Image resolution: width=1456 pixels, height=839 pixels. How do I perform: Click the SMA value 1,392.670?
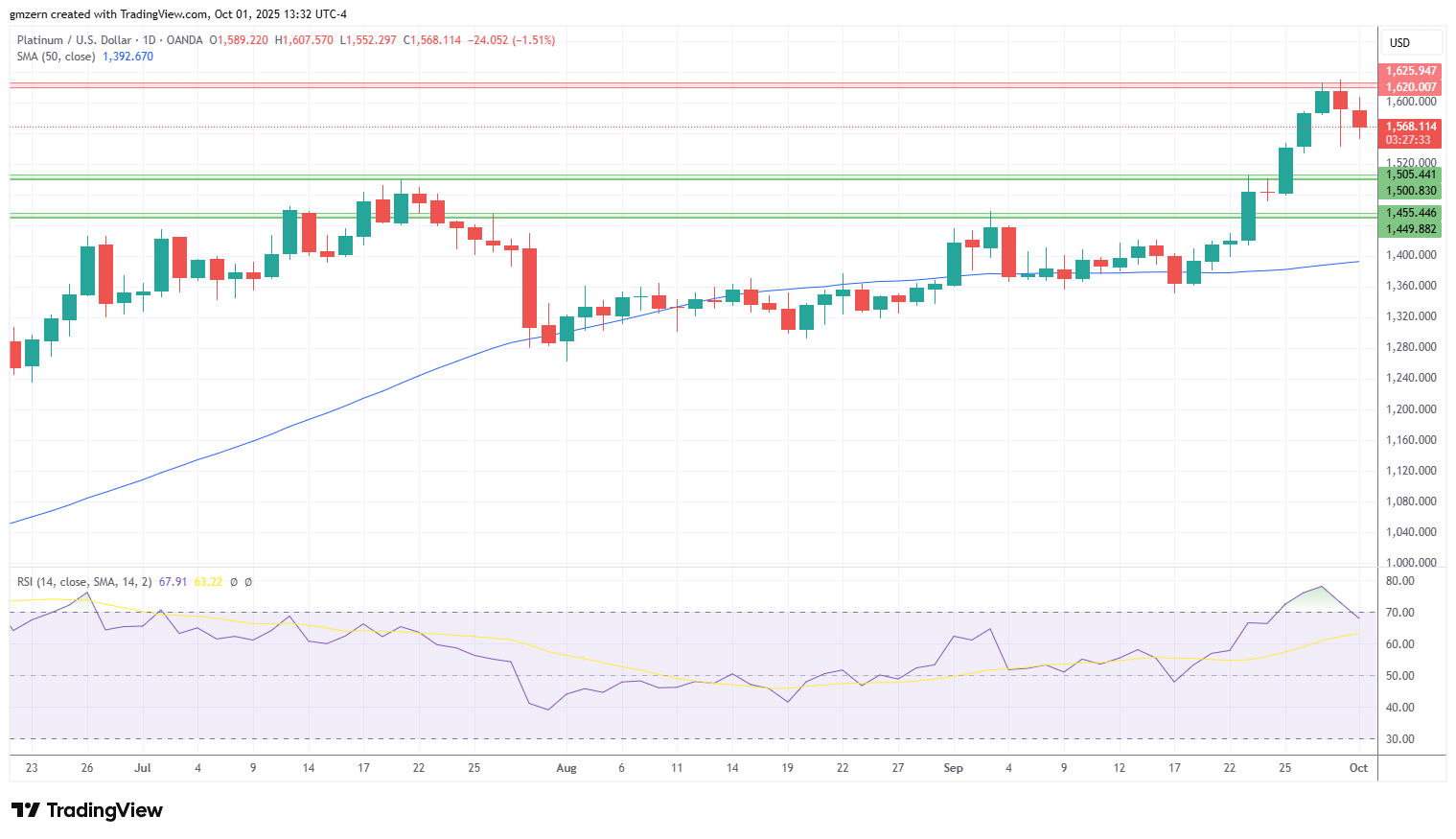click(x=127, y=57)
